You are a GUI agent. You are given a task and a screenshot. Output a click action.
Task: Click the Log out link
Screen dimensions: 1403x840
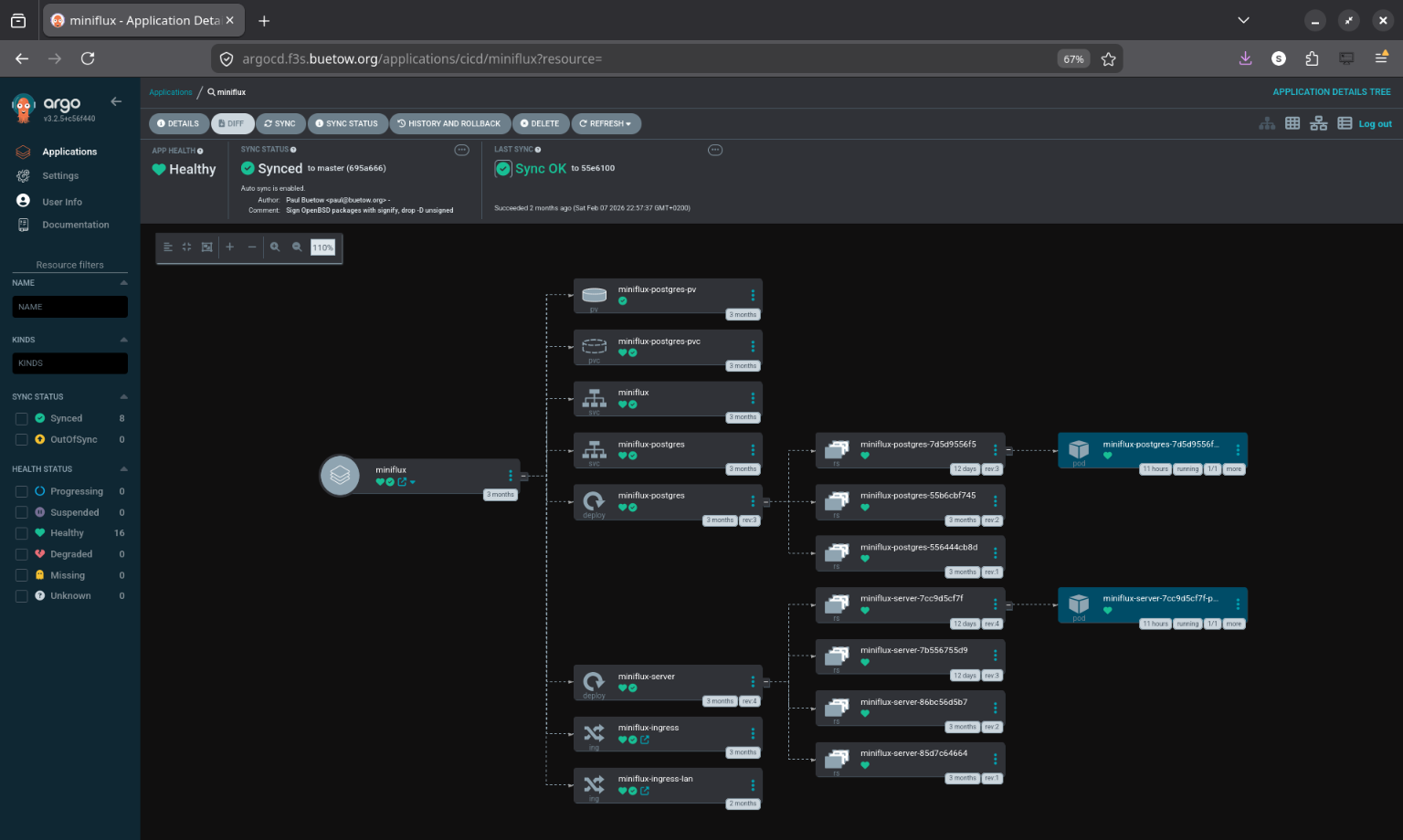tap(1375, 123)
